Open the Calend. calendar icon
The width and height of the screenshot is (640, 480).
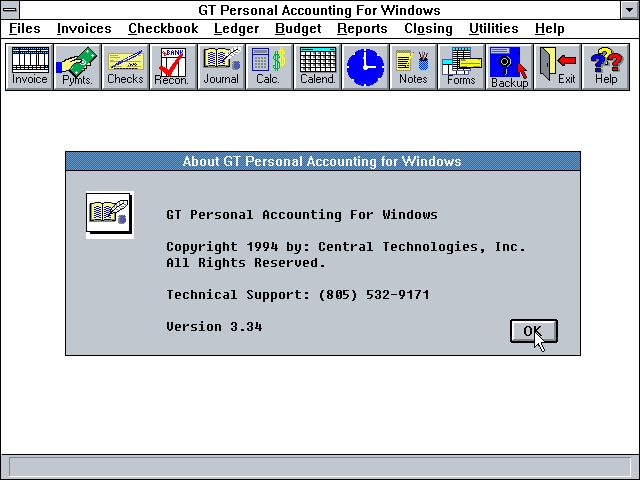[x=318, y=67]
